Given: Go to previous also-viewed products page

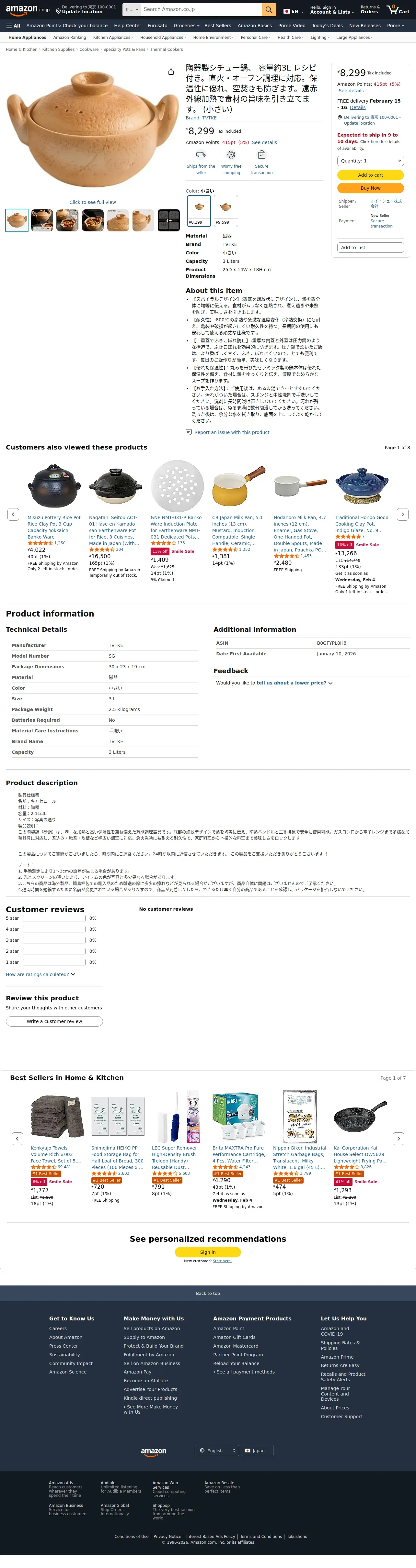Looking at the screenshot, I should point(13,514).
